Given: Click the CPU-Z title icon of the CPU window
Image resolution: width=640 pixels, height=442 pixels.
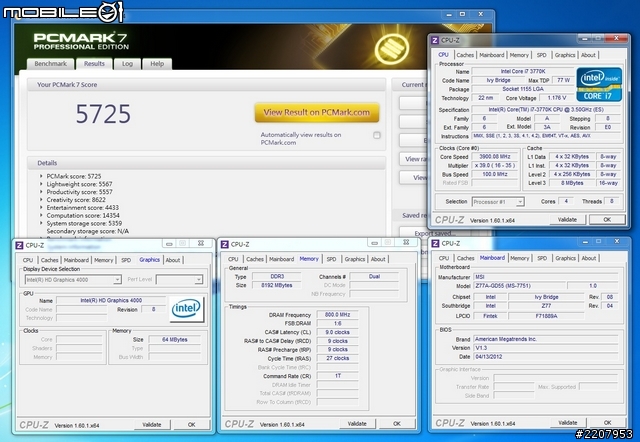Looking at the screenshot, I should pos(435,40).
